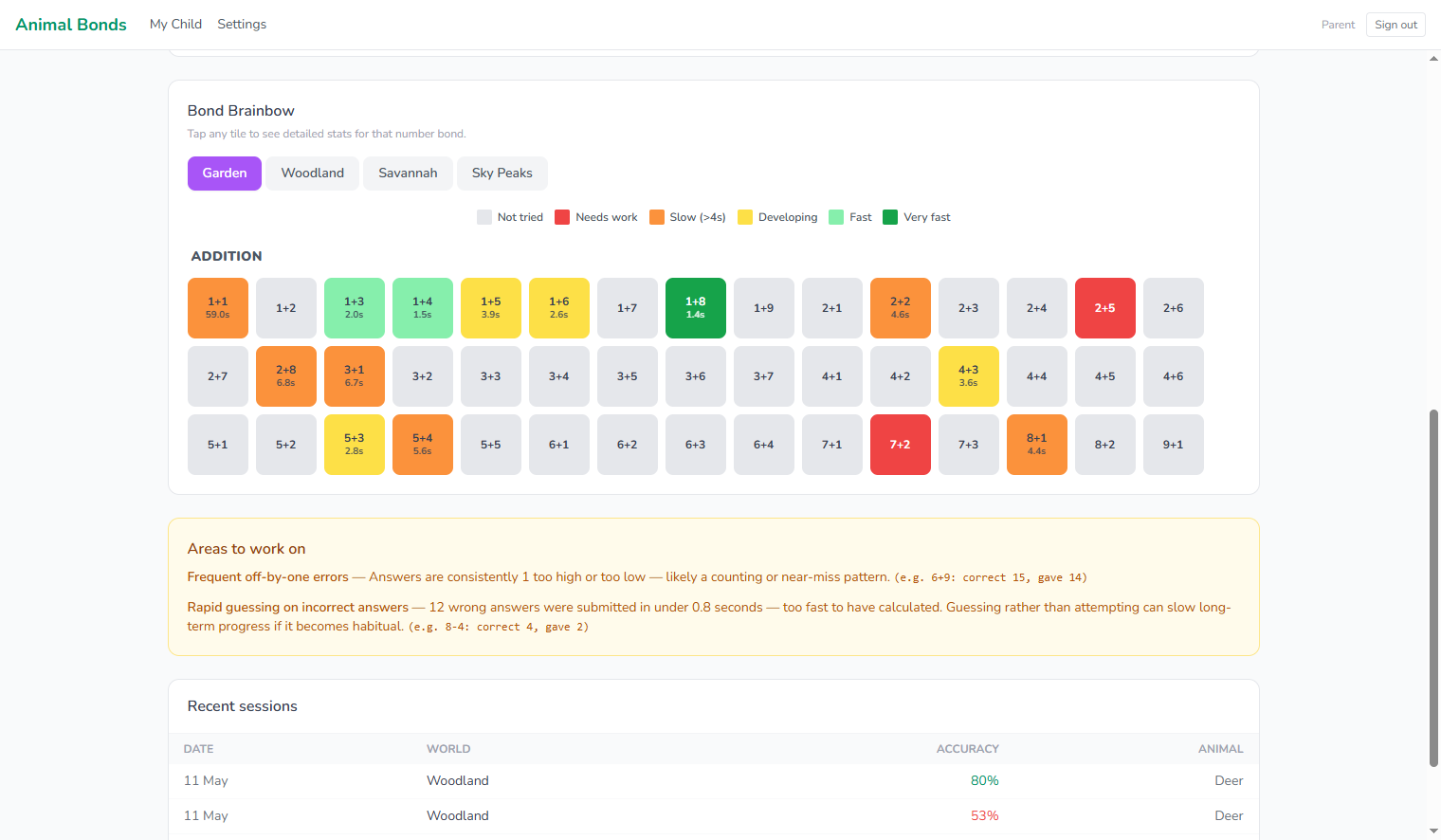
Task: Tap the 4+5 bond tile
Action: point(1105,376)
